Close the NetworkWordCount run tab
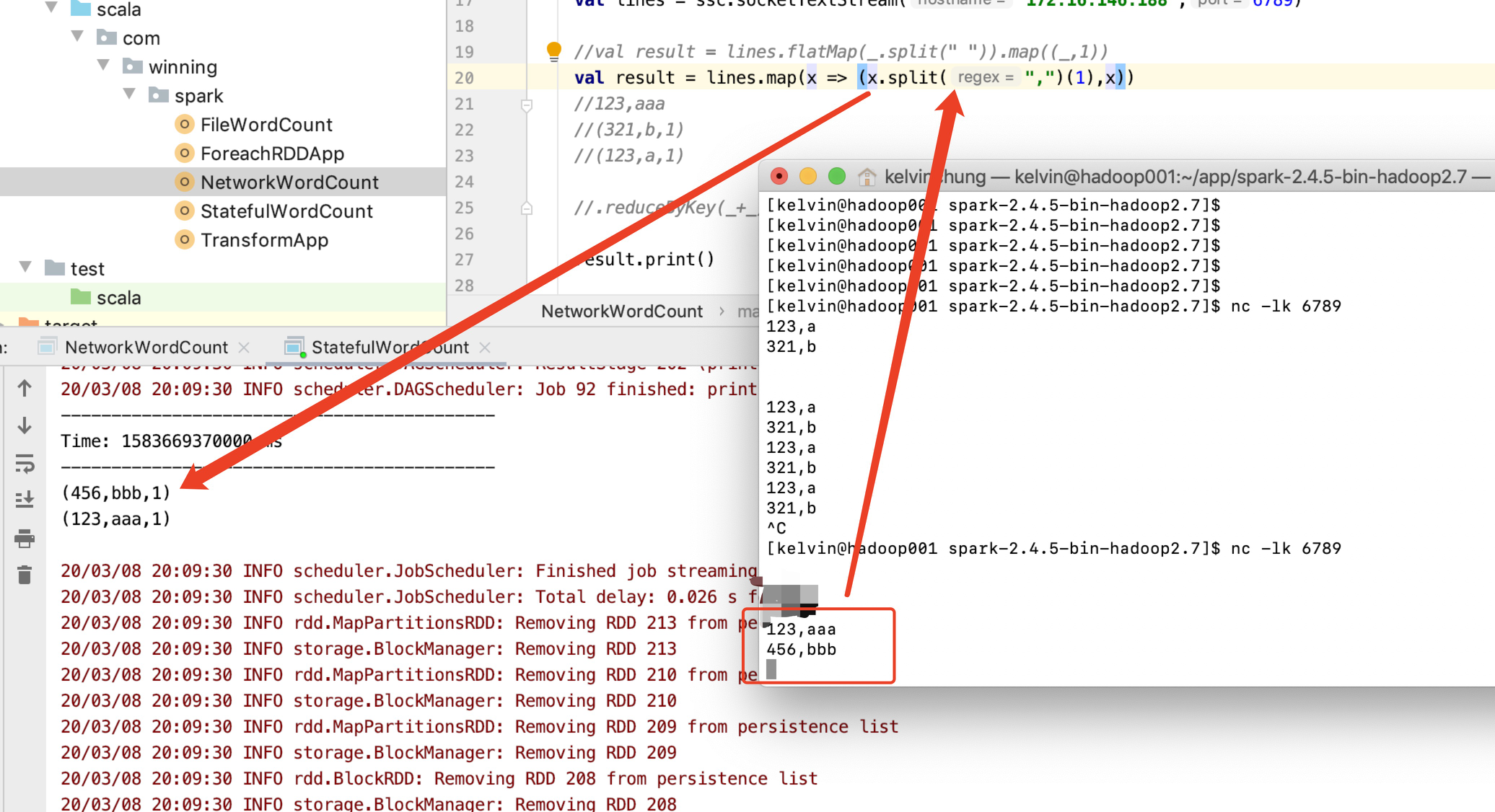The height and width of the screenshot is (812, 1495). (x=244, y=348)
